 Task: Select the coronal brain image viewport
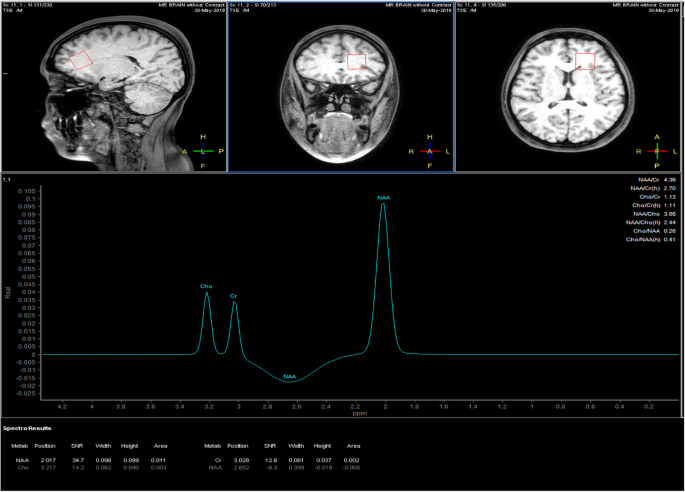point(341,86)
